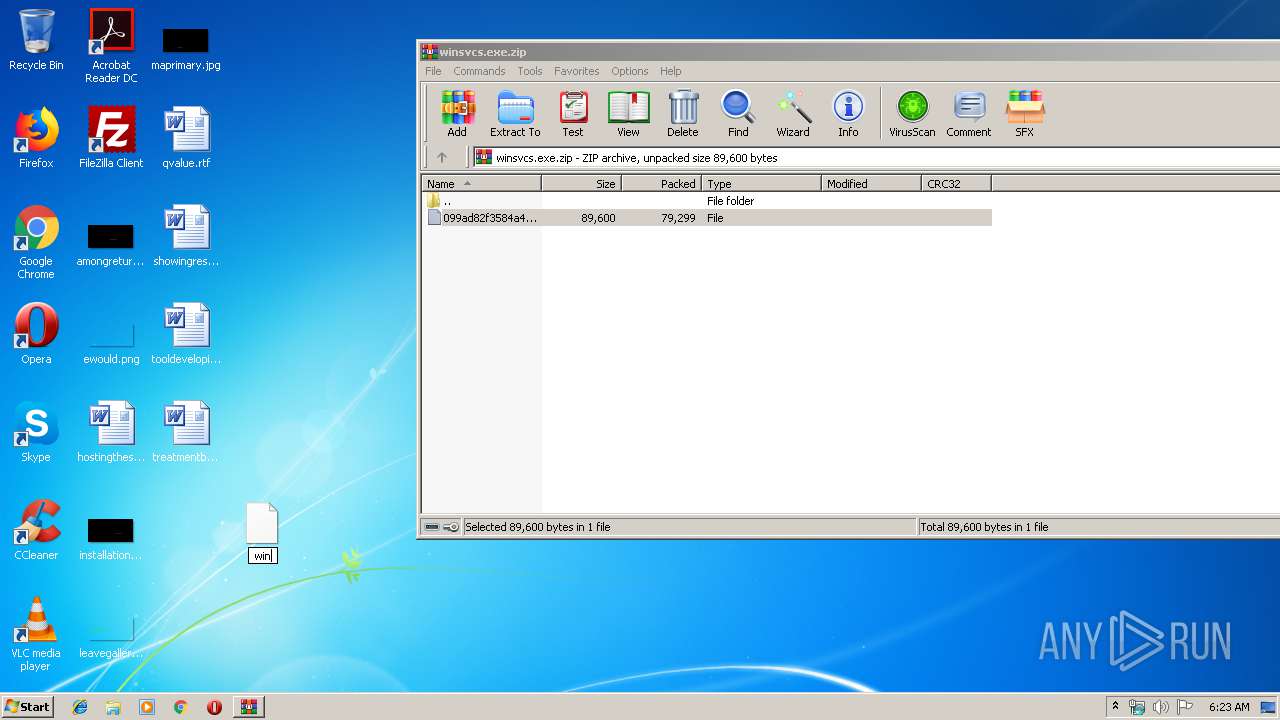Click the volume icon in system tray
This screenshot has height=720, width=1280.
click(1161, 707)
